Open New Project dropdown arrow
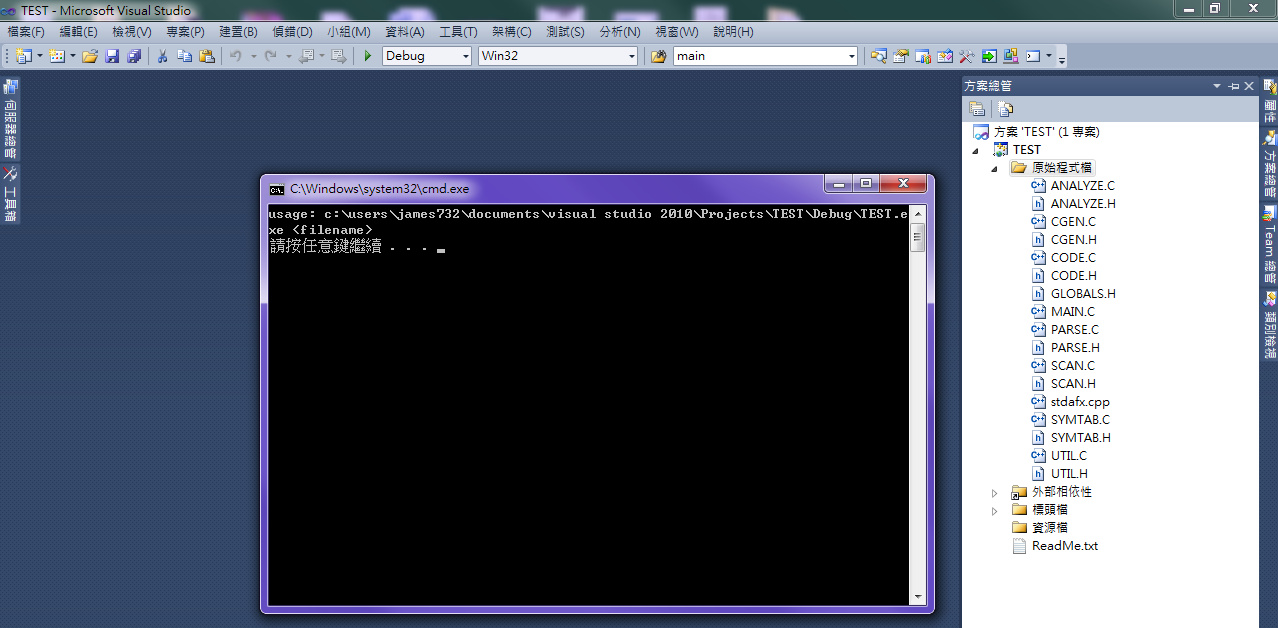The image size is (1278, 628). 39,56
